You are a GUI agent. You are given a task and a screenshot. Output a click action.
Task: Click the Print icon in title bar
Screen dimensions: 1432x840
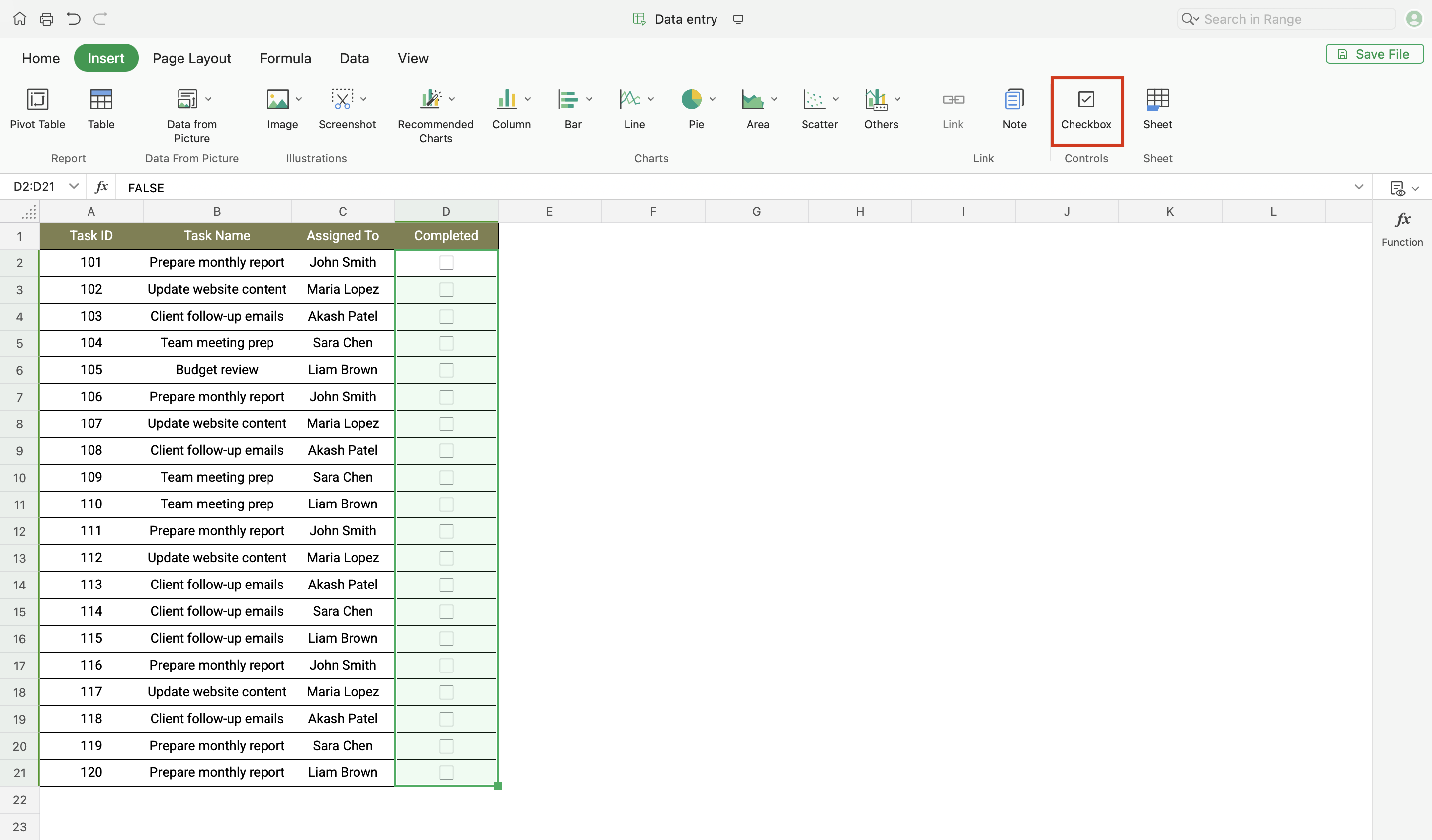click(47, 19)
